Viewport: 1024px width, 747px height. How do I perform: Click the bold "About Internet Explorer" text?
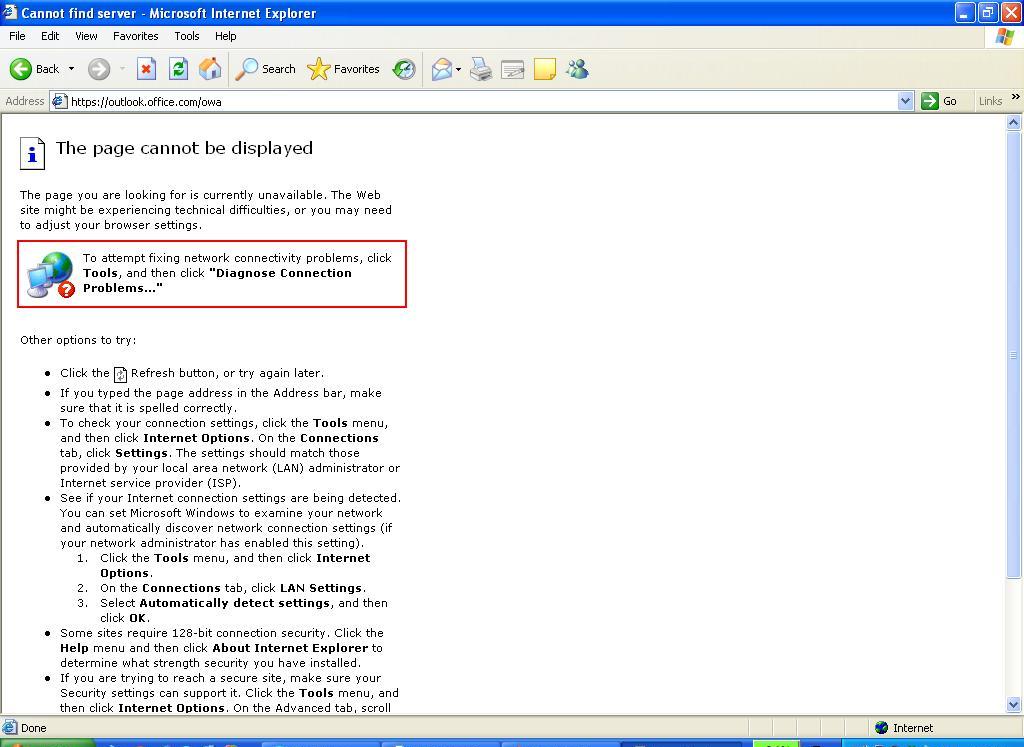(290, 648)
